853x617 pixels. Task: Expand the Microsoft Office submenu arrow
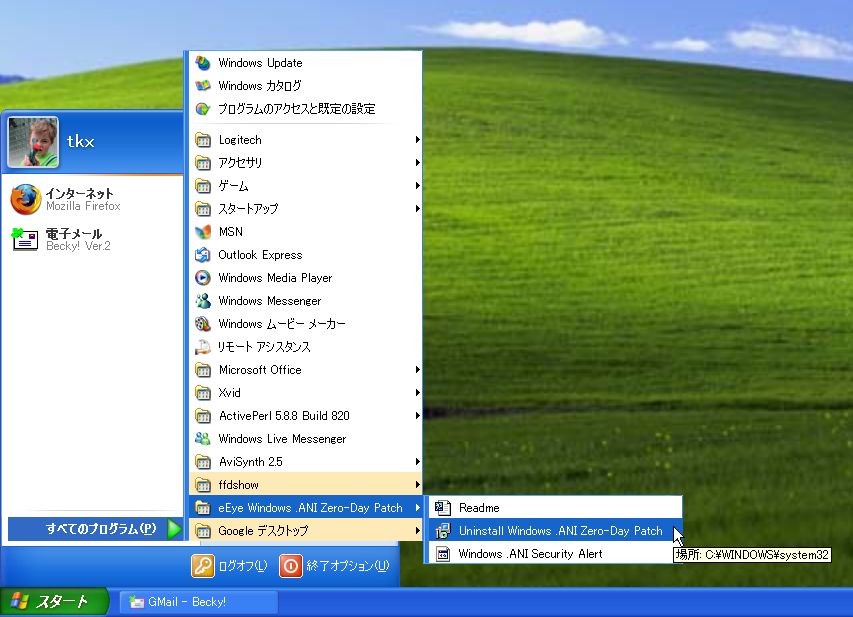pos(417,370)
